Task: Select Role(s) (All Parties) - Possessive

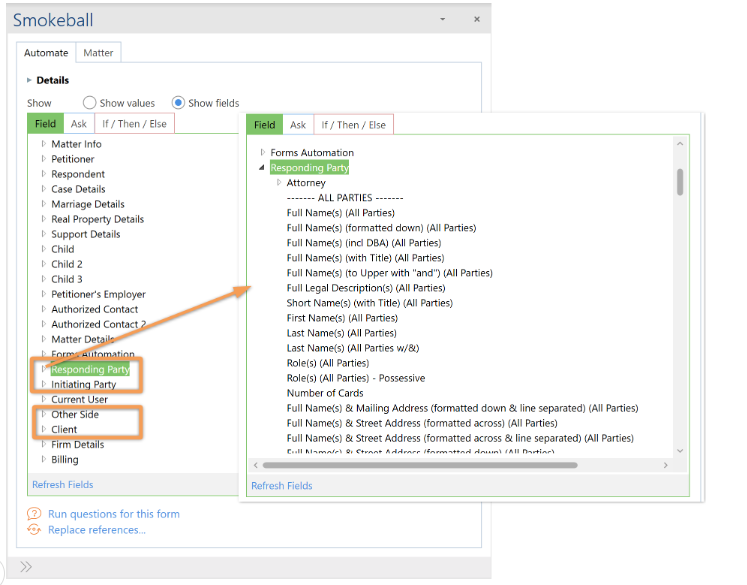Action: click(x=356, y=378)
